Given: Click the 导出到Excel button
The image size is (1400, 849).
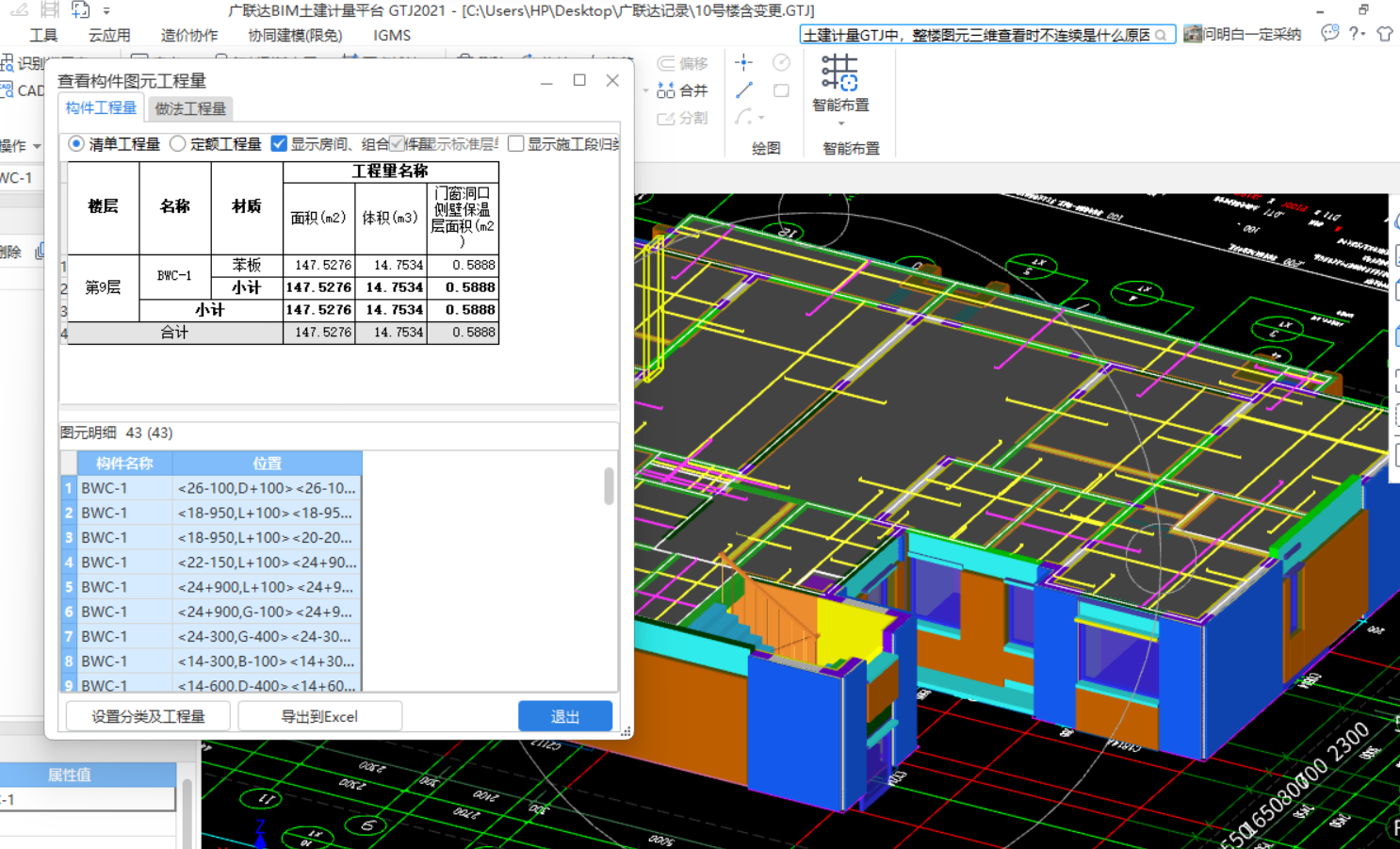Looking at the screenshot, I should tap(319, 716).
